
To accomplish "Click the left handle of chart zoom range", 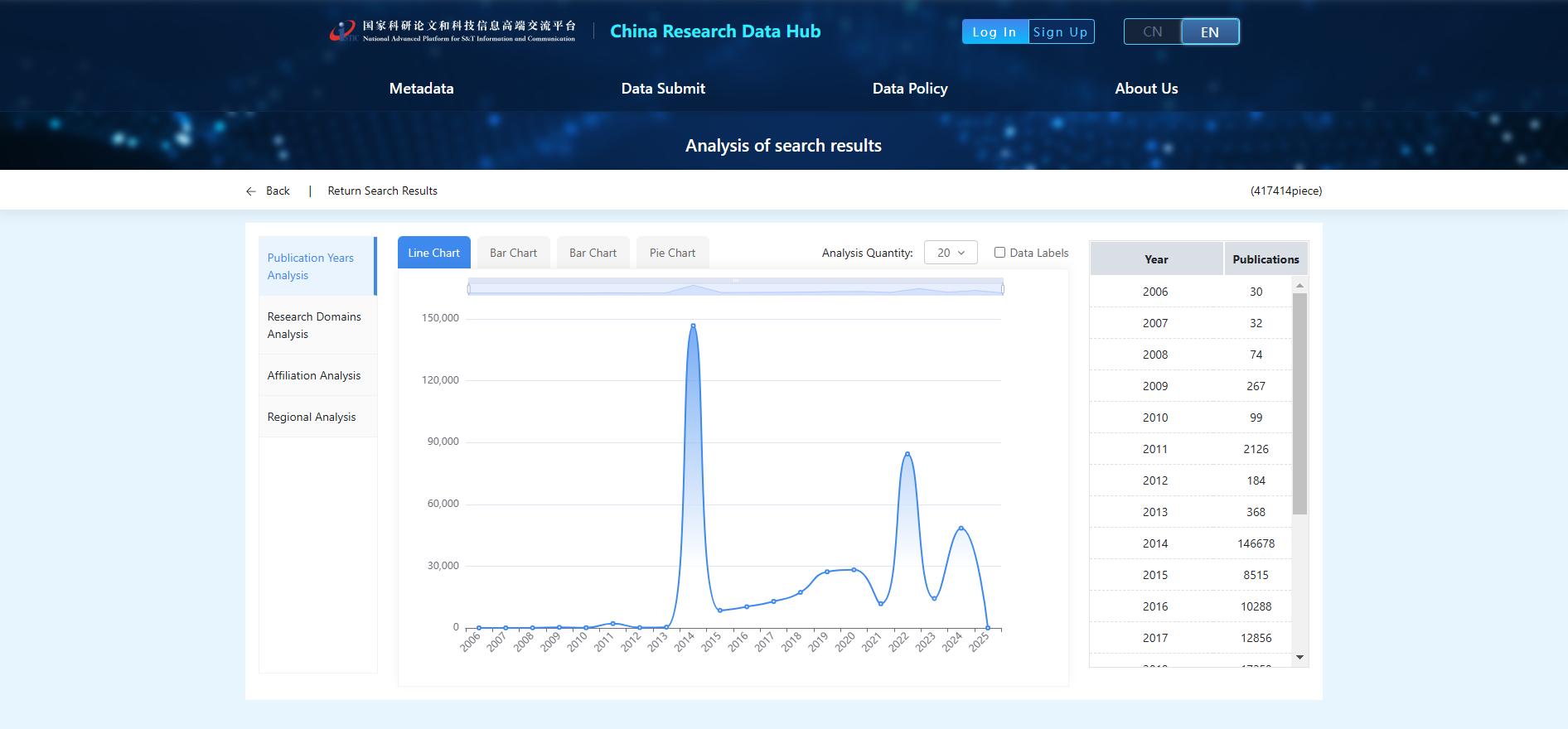I will [469, 289].
